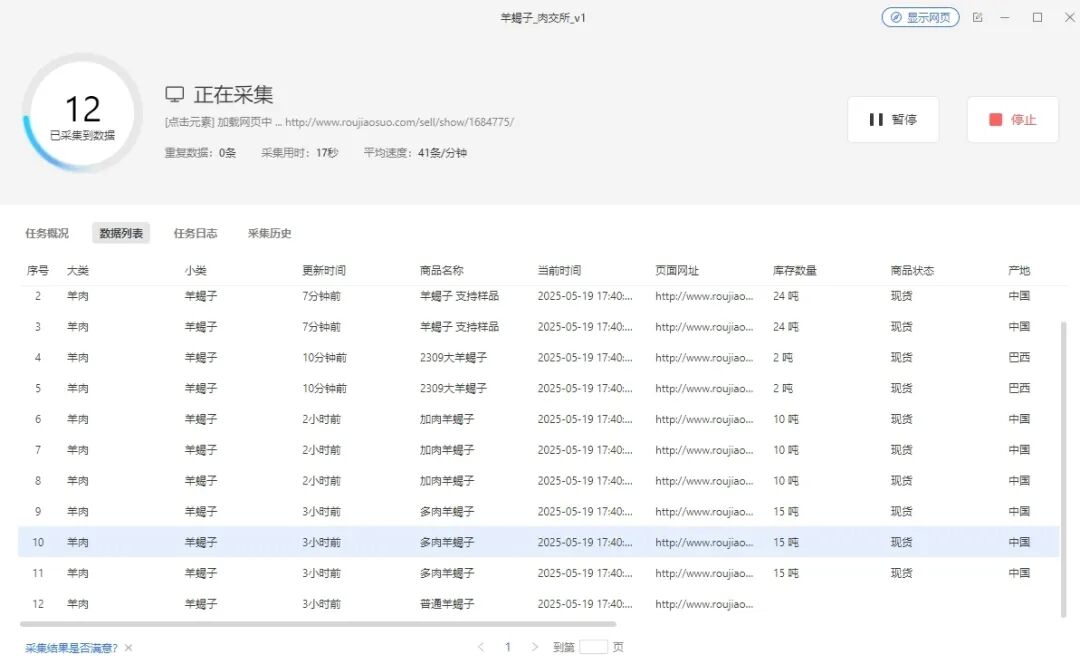This screenshot has width=1080, height=664.
Task: Click the compass icon inside 显示网页 button
Action: point(897,17)
